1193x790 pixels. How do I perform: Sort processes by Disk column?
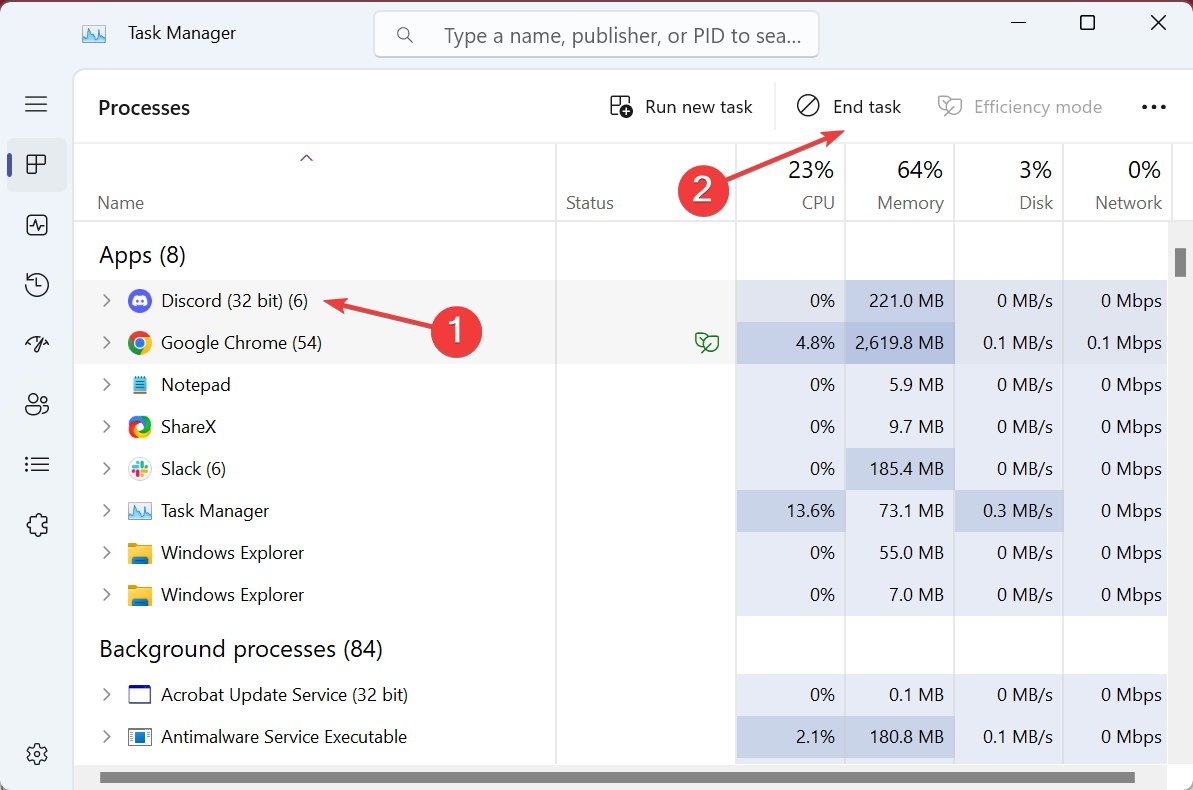pyautogui.click(x=1009, y=183)
